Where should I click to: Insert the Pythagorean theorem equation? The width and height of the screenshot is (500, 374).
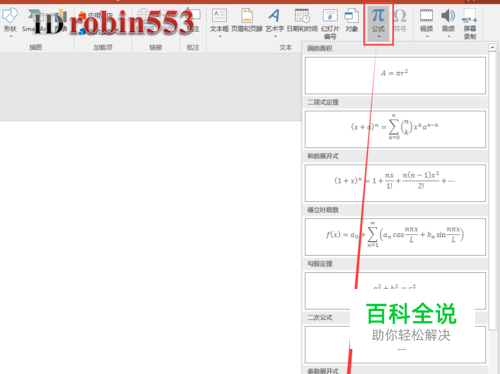[x=395, y=291]
